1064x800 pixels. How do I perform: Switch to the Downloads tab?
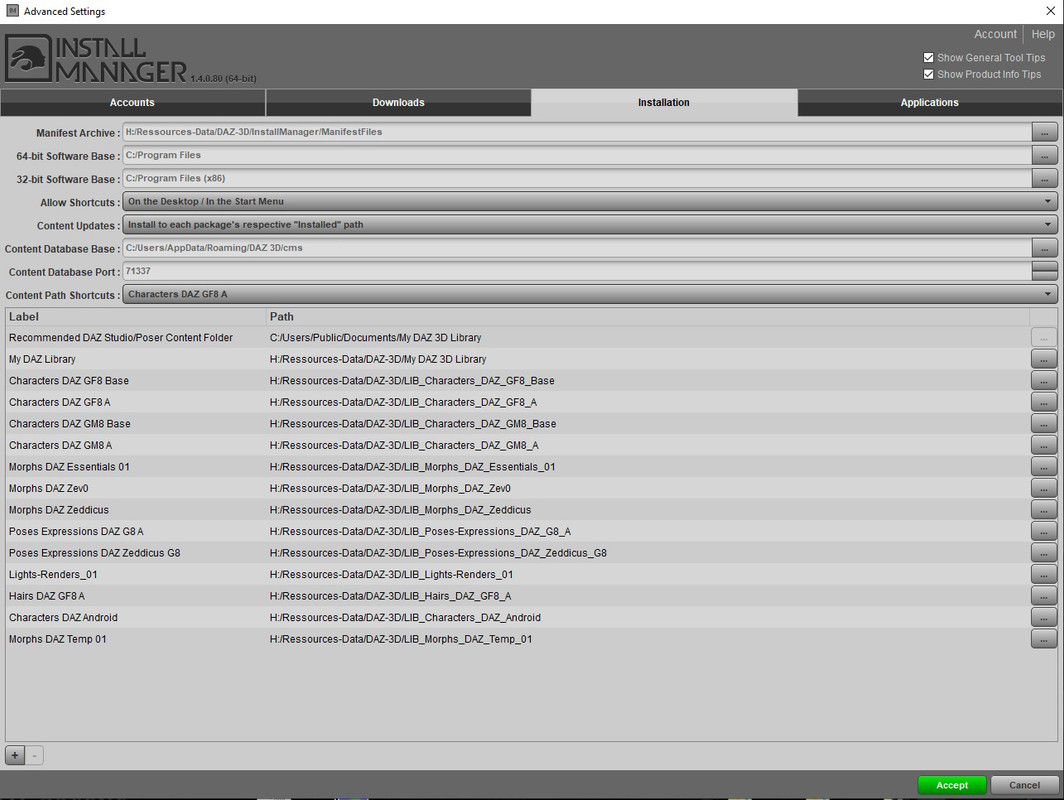tap(398, 102)
